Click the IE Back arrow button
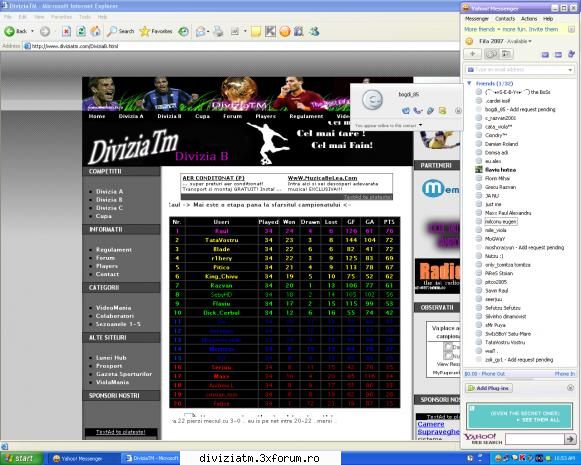Image resolution: width=581 pixels, height=465 pixels. point(10,31)
